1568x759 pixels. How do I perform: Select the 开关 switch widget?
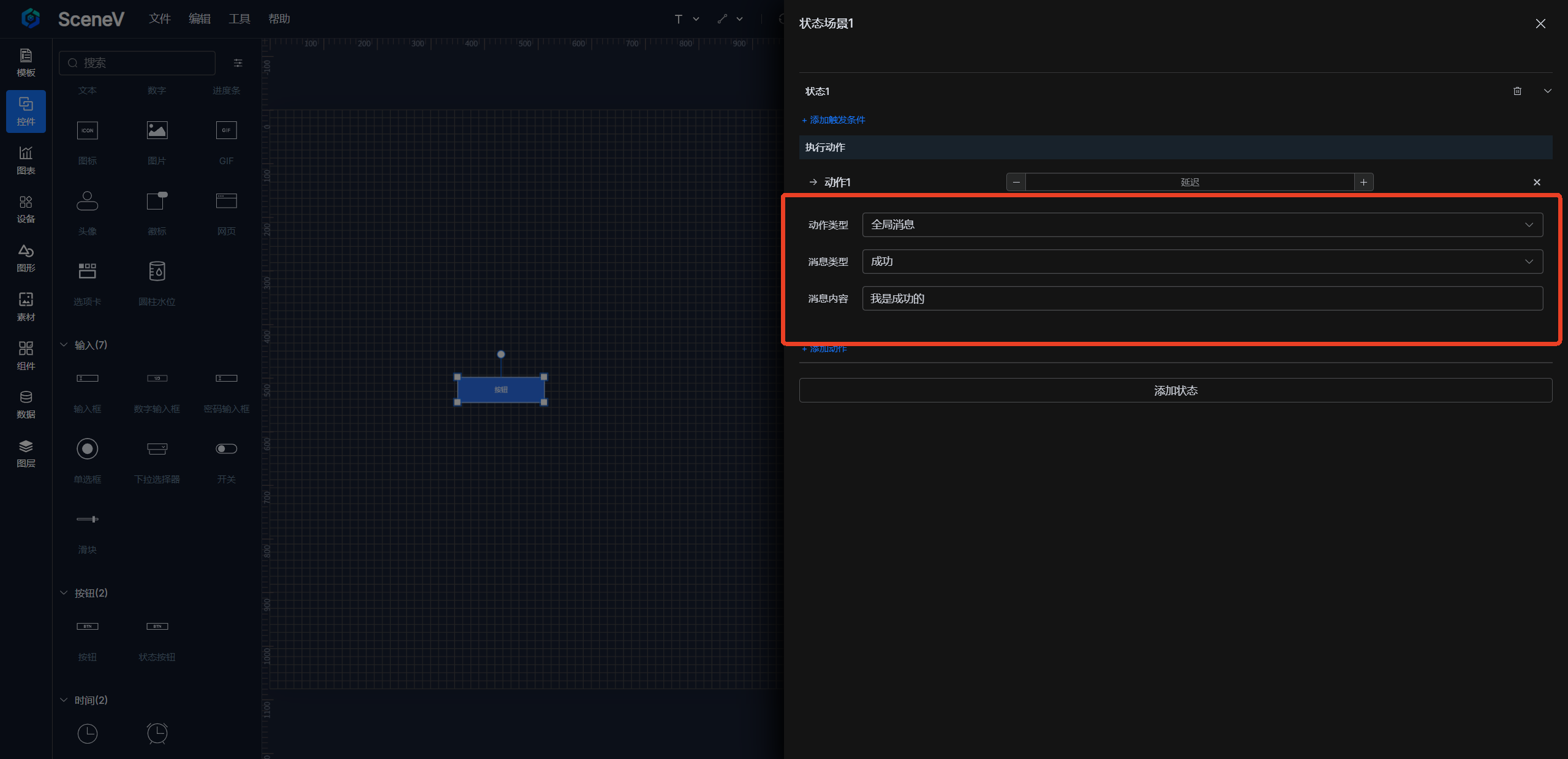[x=226, y=449]
